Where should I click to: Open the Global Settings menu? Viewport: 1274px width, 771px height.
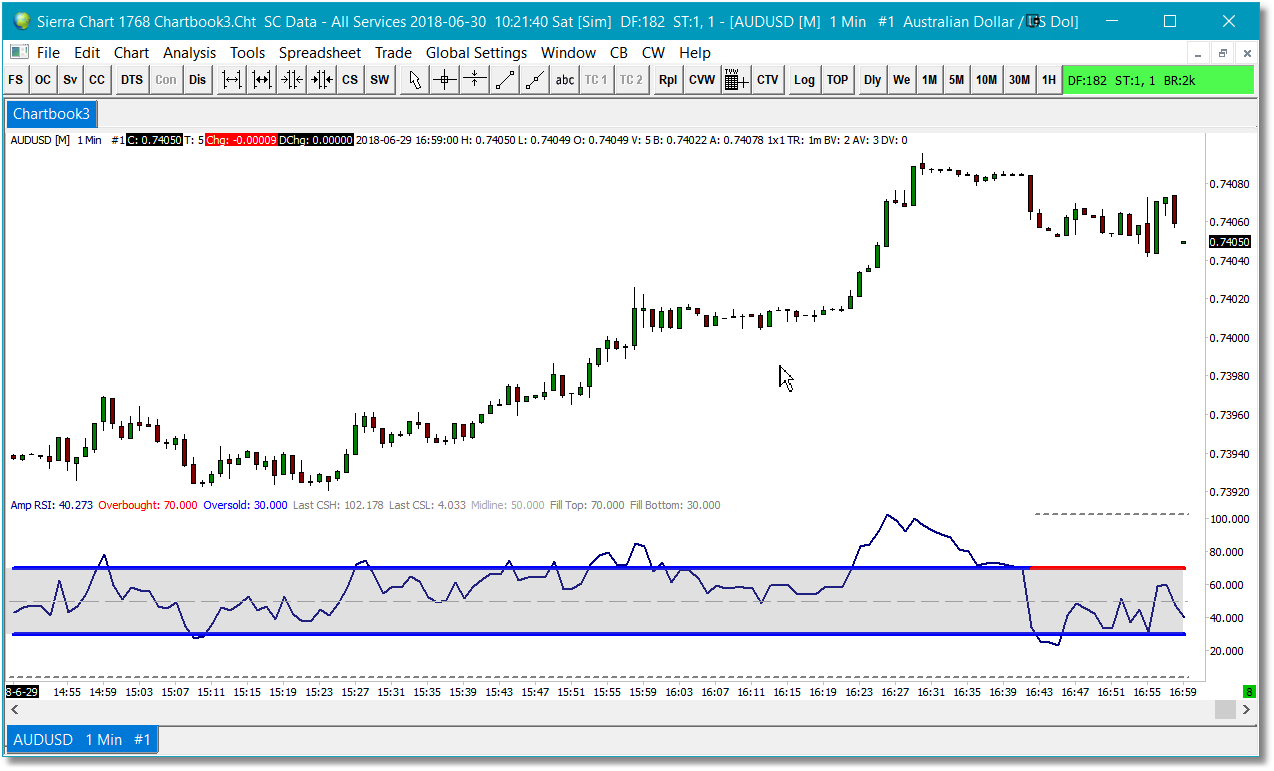(x=476, y=52)
